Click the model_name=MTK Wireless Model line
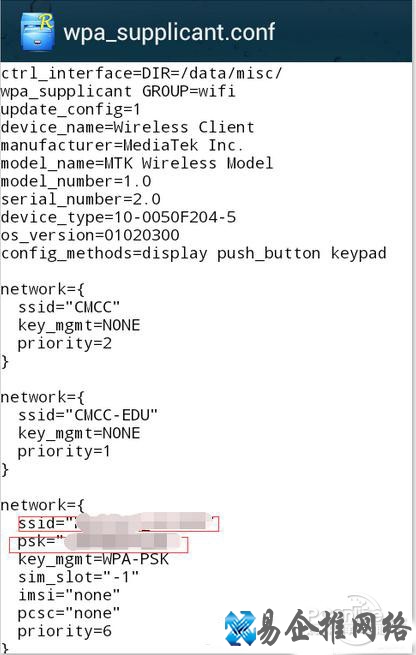416x655 pixels. click(137, 163)
